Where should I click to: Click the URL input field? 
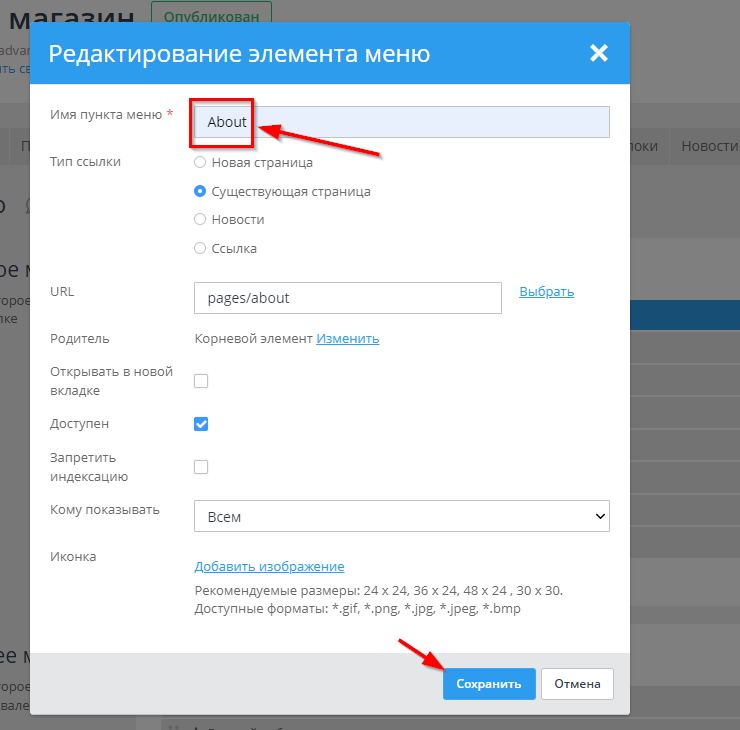tap(347, 298)
